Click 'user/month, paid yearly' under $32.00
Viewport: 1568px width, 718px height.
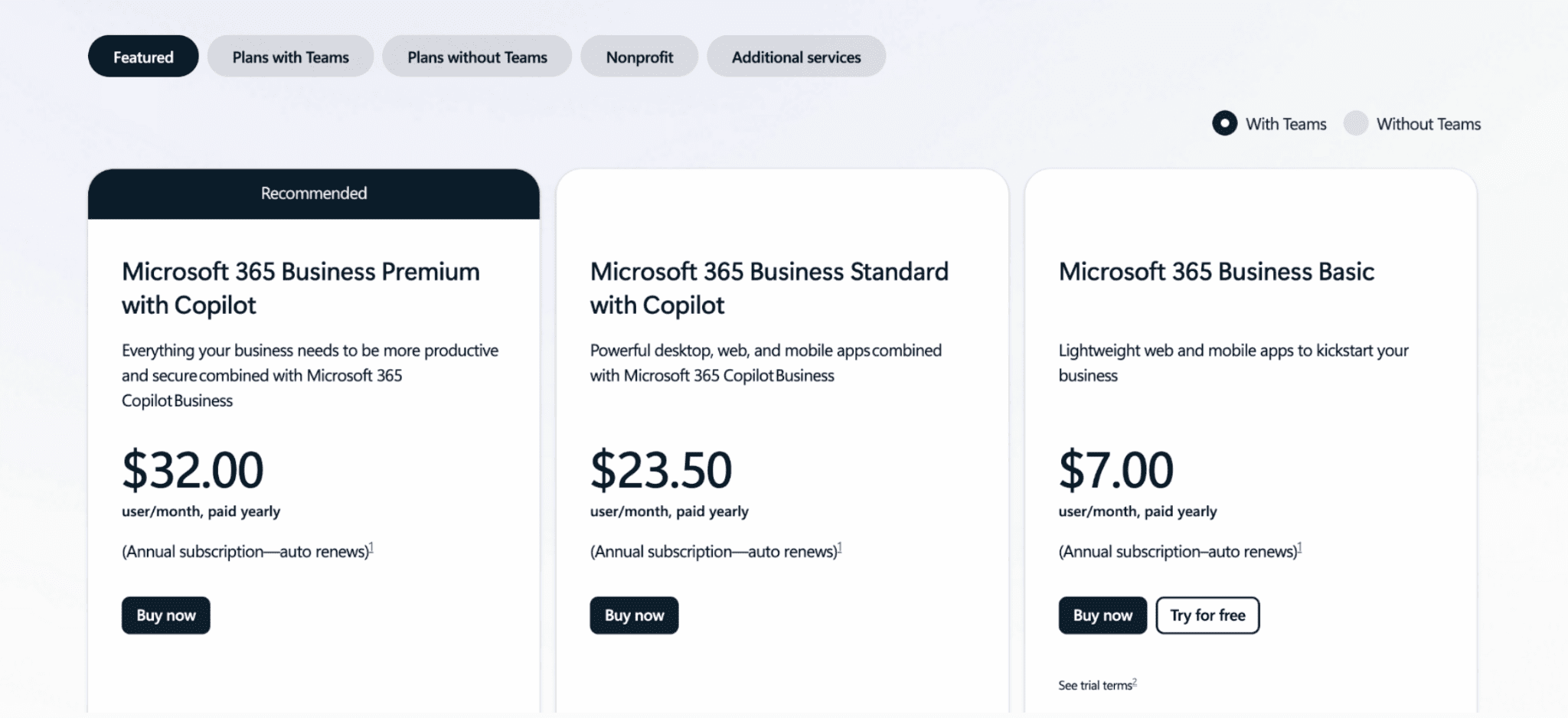click(x=201, y=511)
